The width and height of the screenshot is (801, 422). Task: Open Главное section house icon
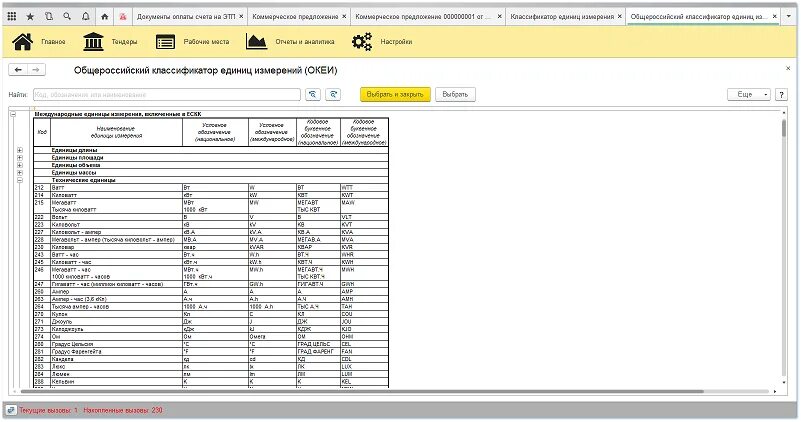tap(22, 41)
